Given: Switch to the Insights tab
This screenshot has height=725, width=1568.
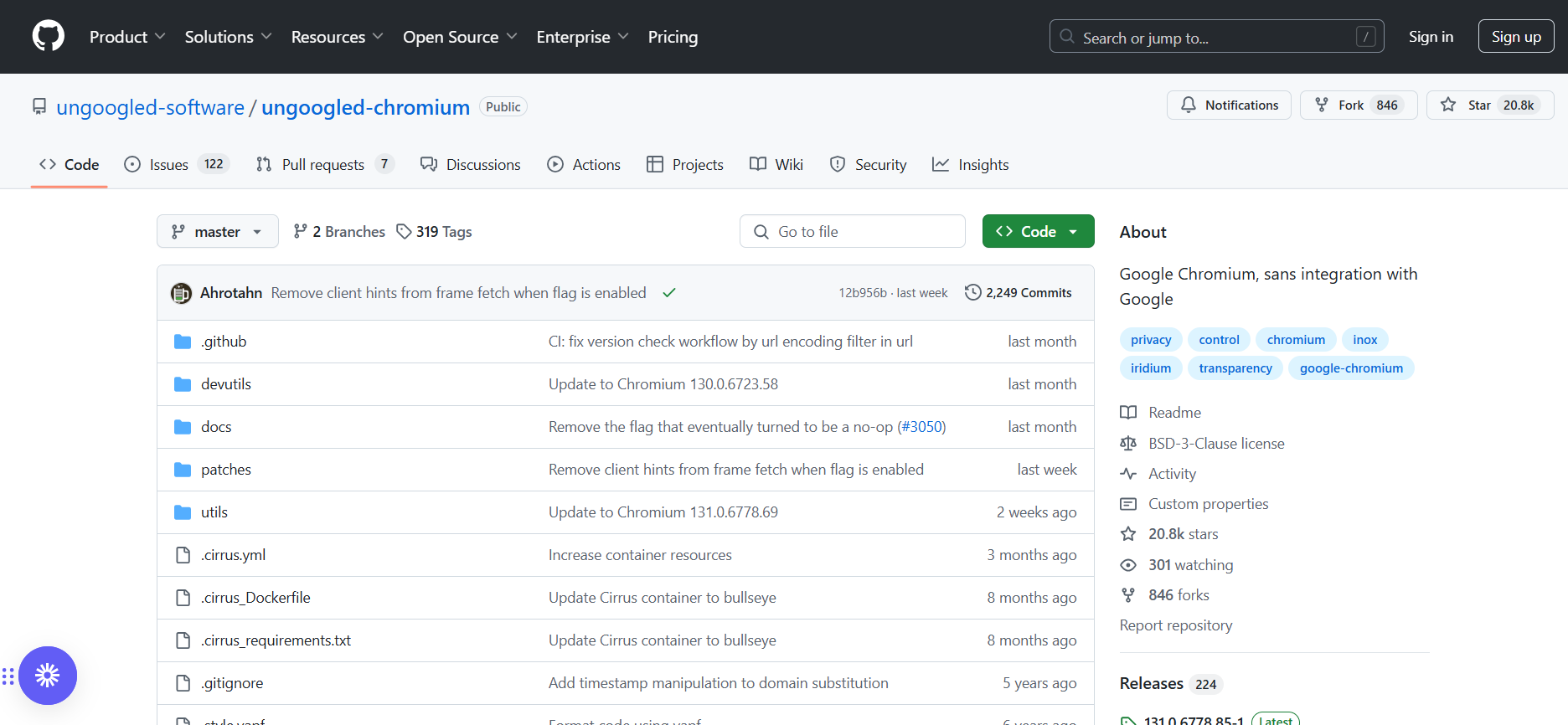Looking at the screenshot, I should click(x=971, y=165).
